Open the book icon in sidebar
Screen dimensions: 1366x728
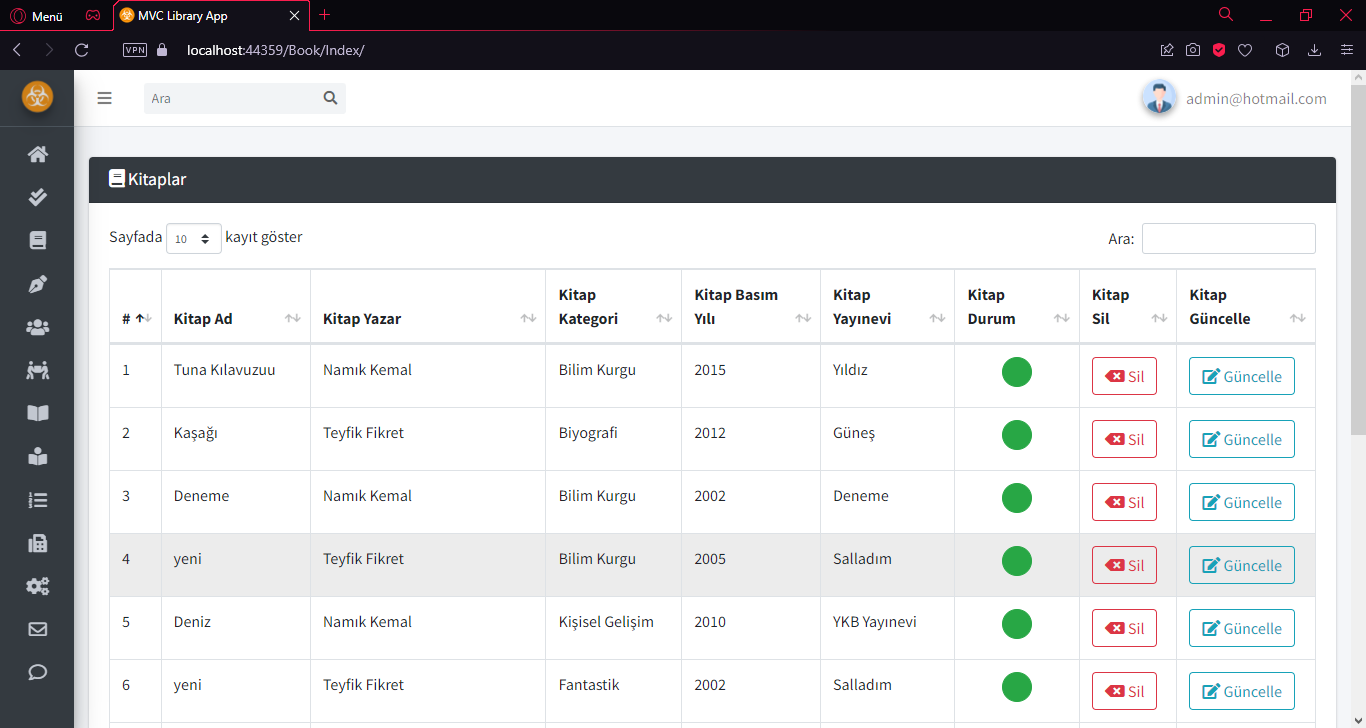[x=38, y=240]
